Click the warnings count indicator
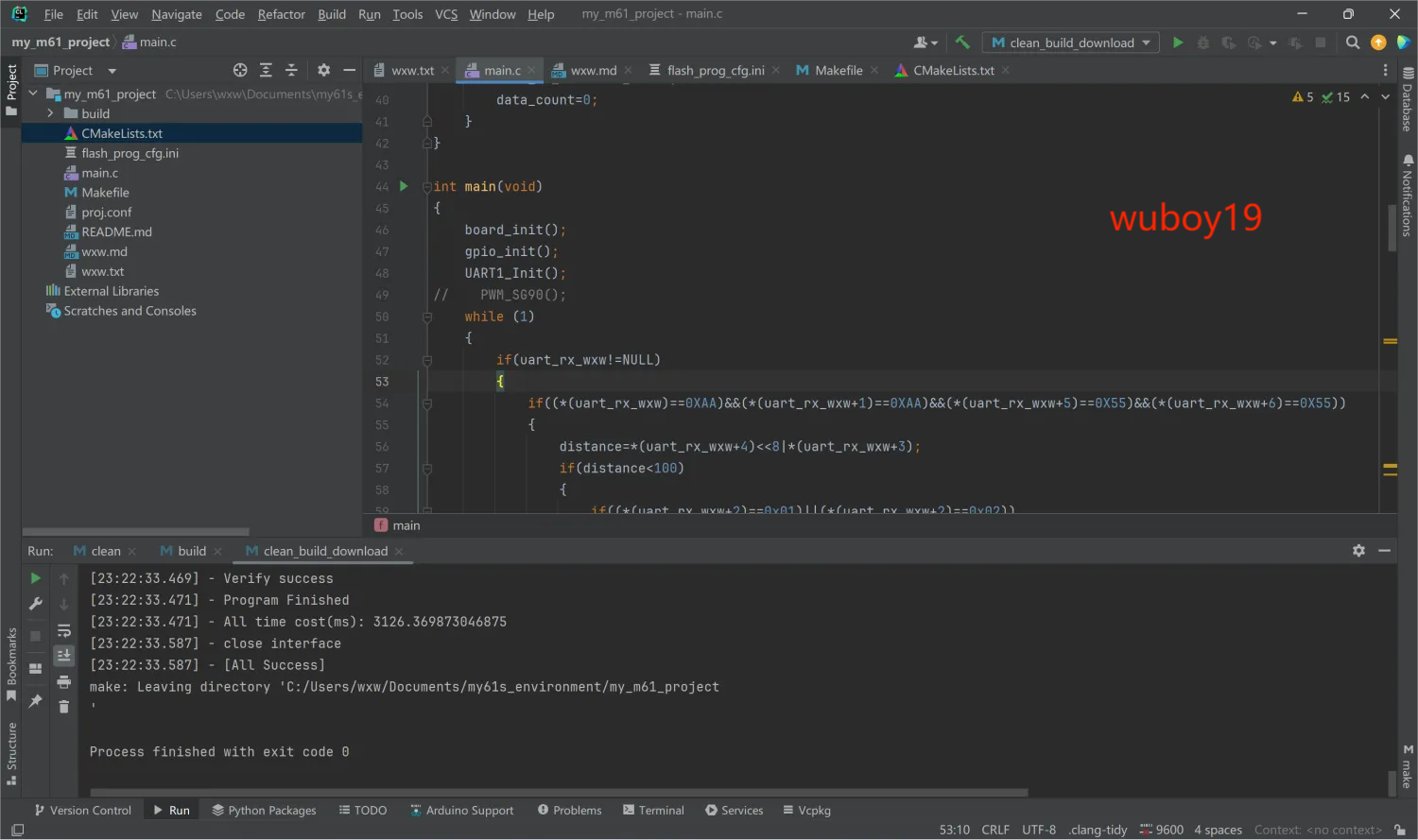Image resolution: width=1418 pixels, height=840 pixels. pos(1303,97)
